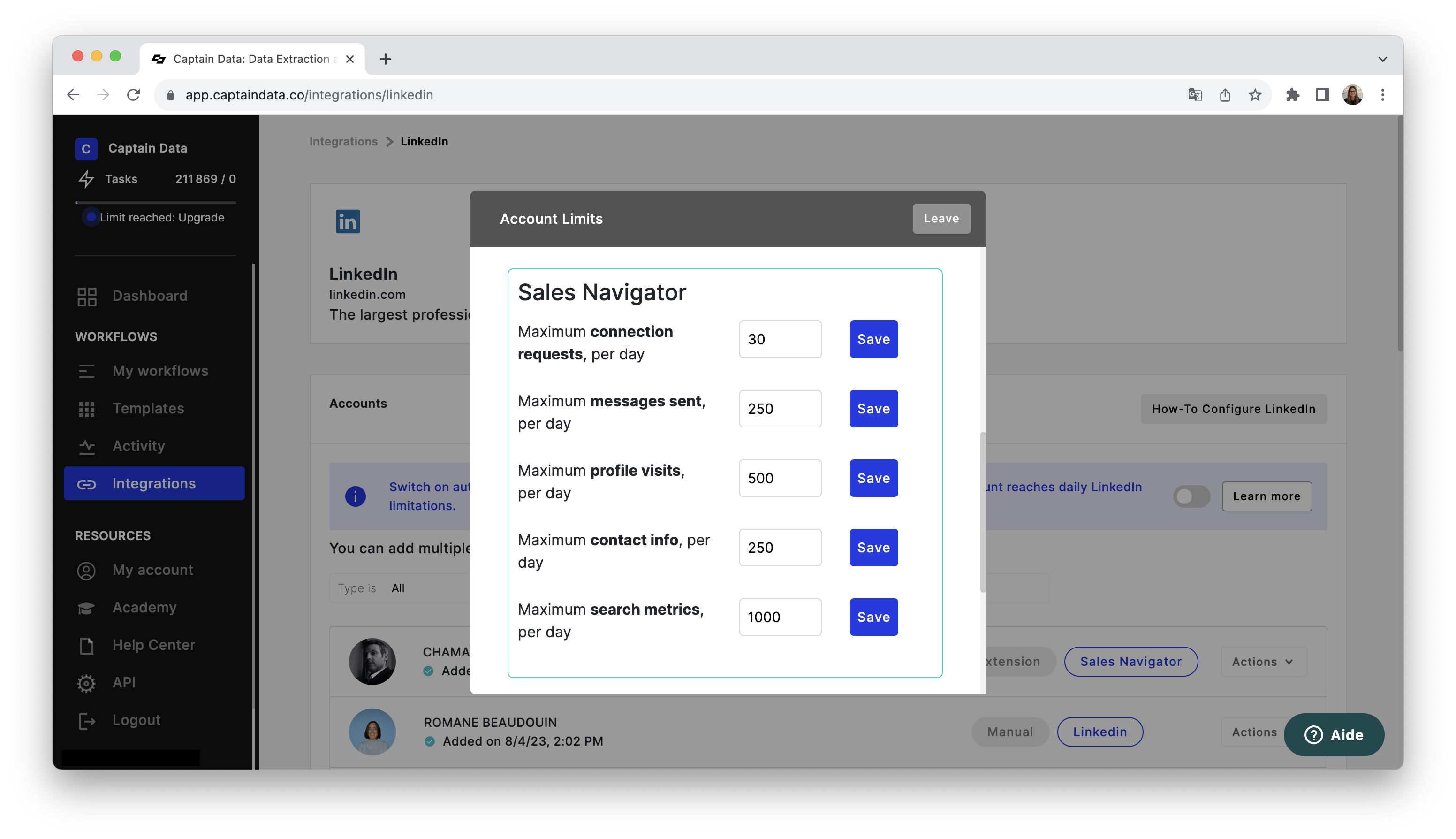Open Templates in sidebar
The image size is (1456, 839).
pos(154,408)
